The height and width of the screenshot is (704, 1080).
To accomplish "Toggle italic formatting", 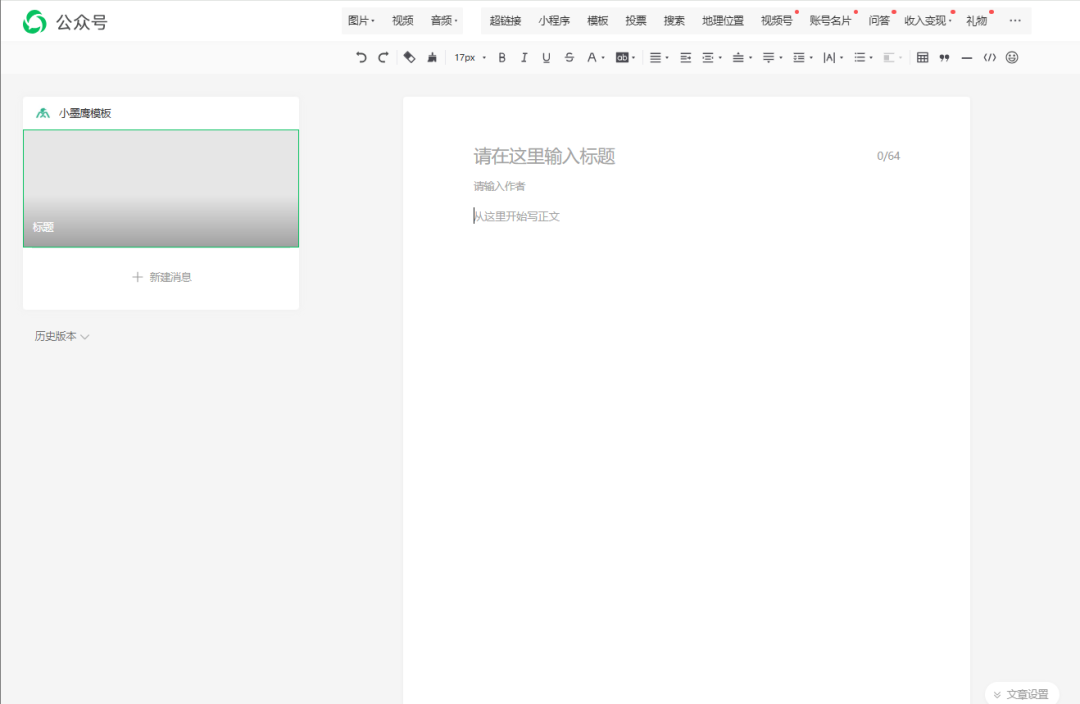I will (x=524, y=58).
